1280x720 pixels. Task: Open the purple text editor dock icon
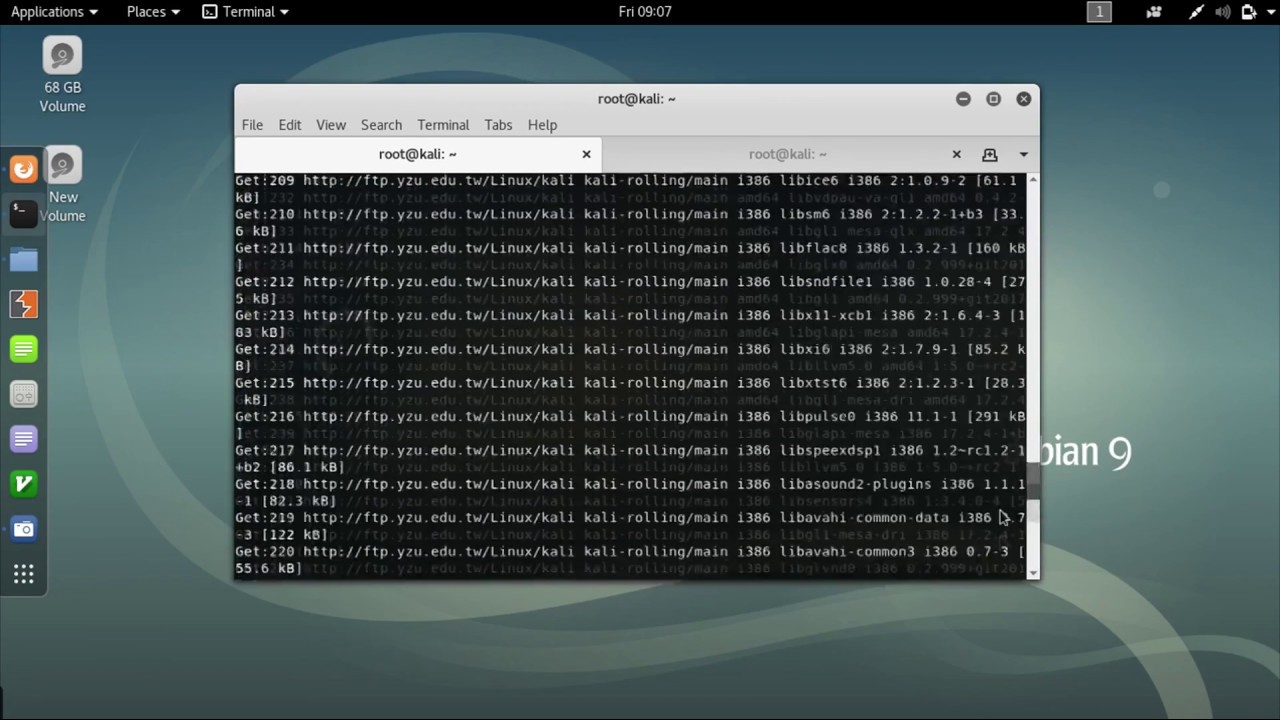pyautogui.click(x=23, y=439)
